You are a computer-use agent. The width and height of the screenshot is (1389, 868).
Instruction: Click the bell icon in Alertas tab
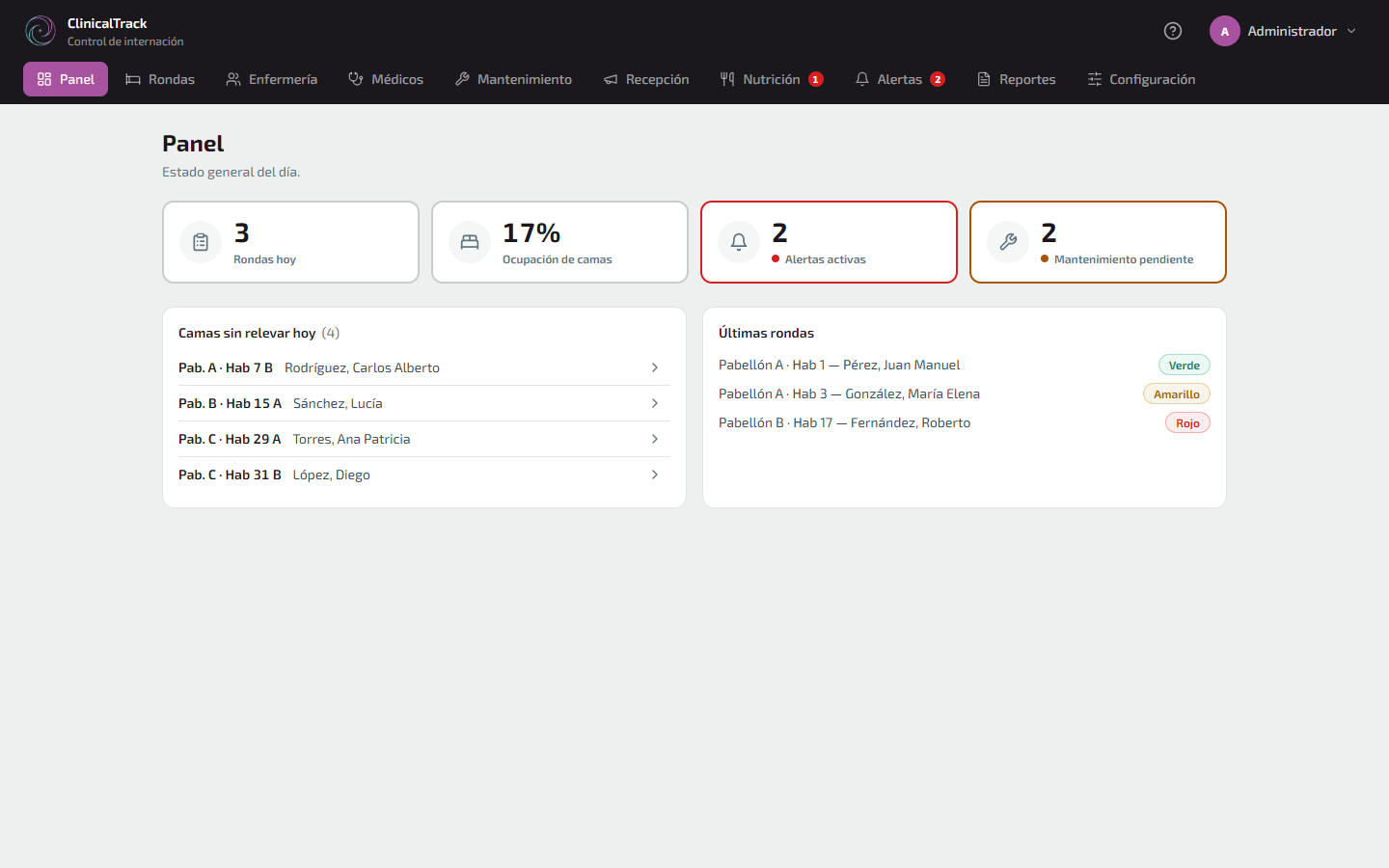[x=862, y=79]
